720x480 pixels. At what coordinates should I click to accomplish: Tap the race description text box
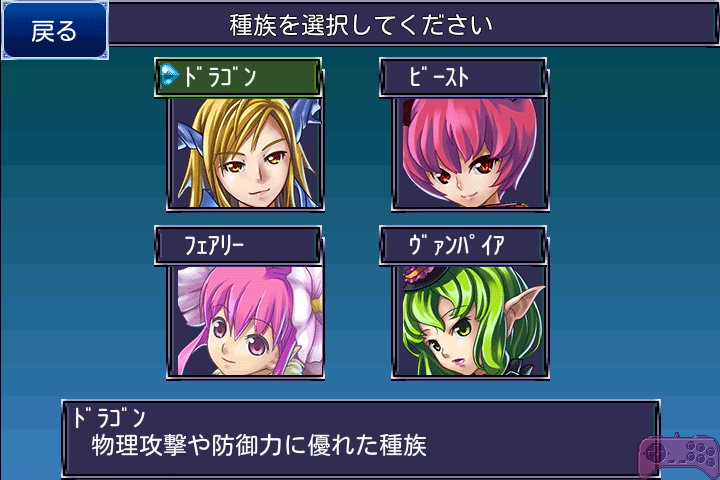pyautogui.click(x=360, y=439)
